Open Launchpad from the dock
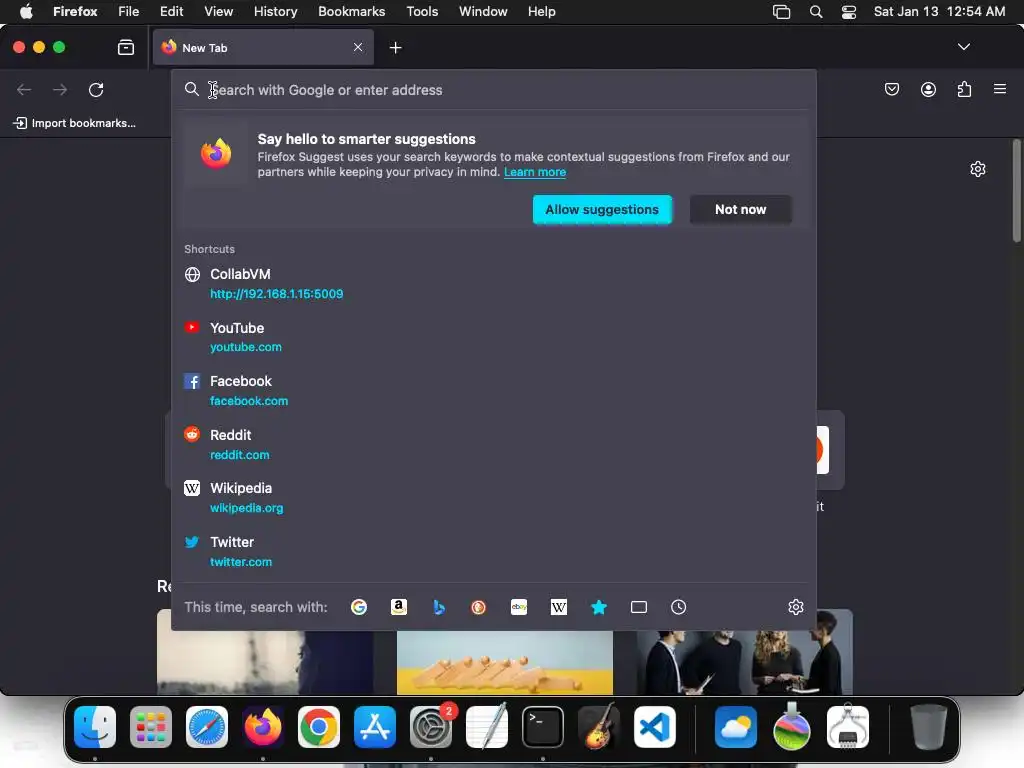 coord(151,727)
